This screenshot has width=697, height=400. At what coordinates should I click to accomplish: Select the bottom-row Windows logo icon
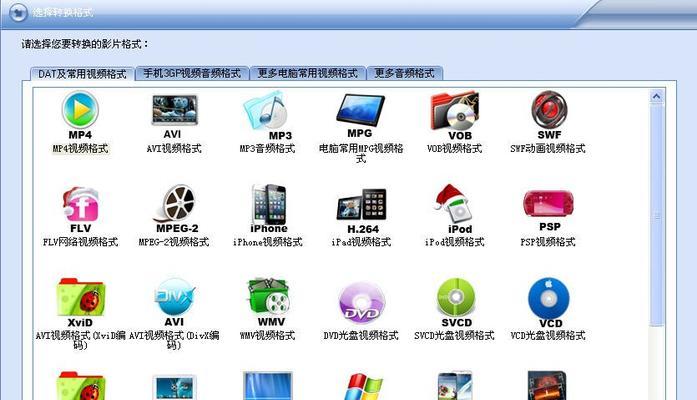(x=364, y=387)
